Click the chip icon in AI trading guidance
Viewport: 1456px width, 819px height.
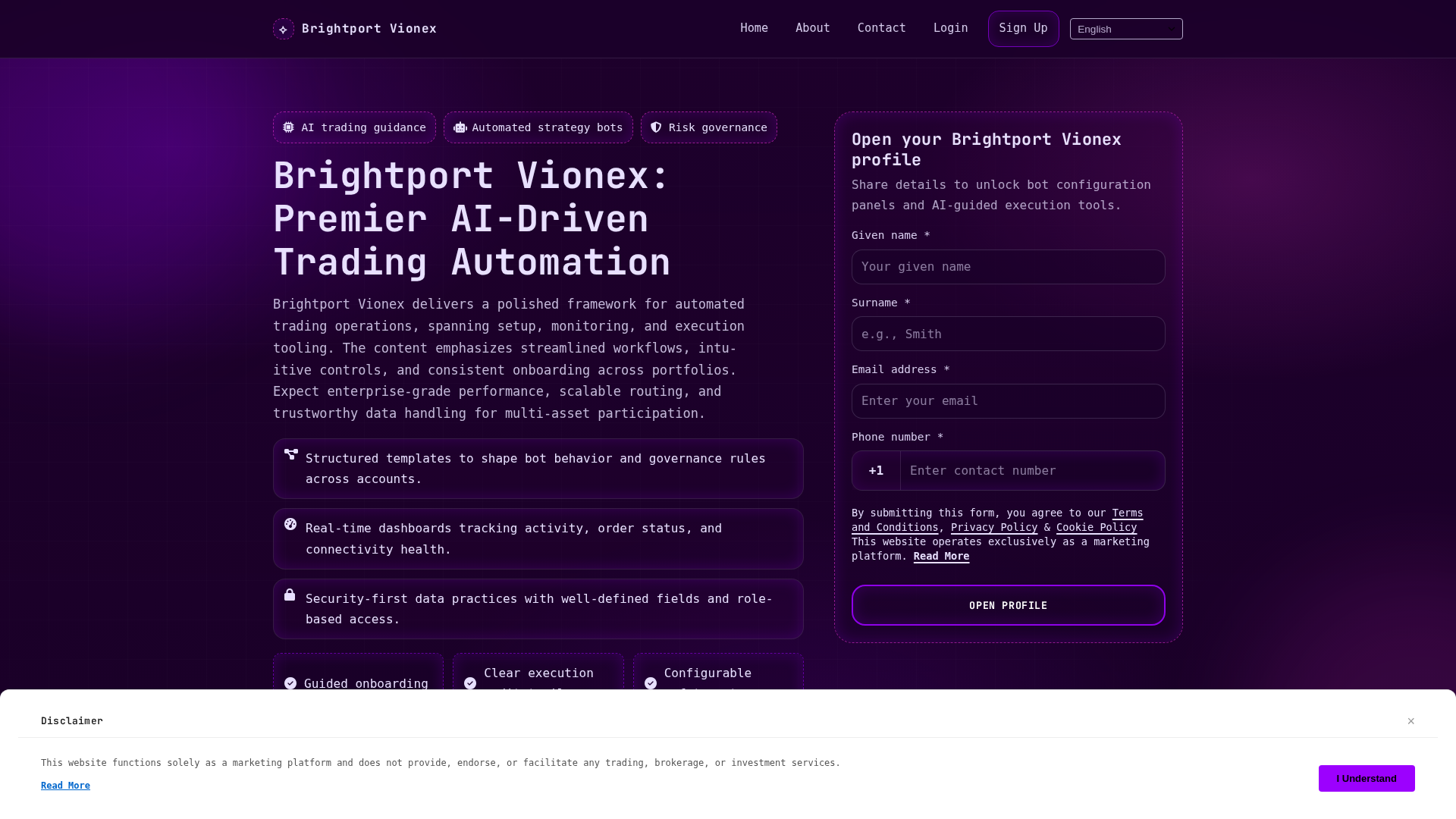[x=288, y=127]
